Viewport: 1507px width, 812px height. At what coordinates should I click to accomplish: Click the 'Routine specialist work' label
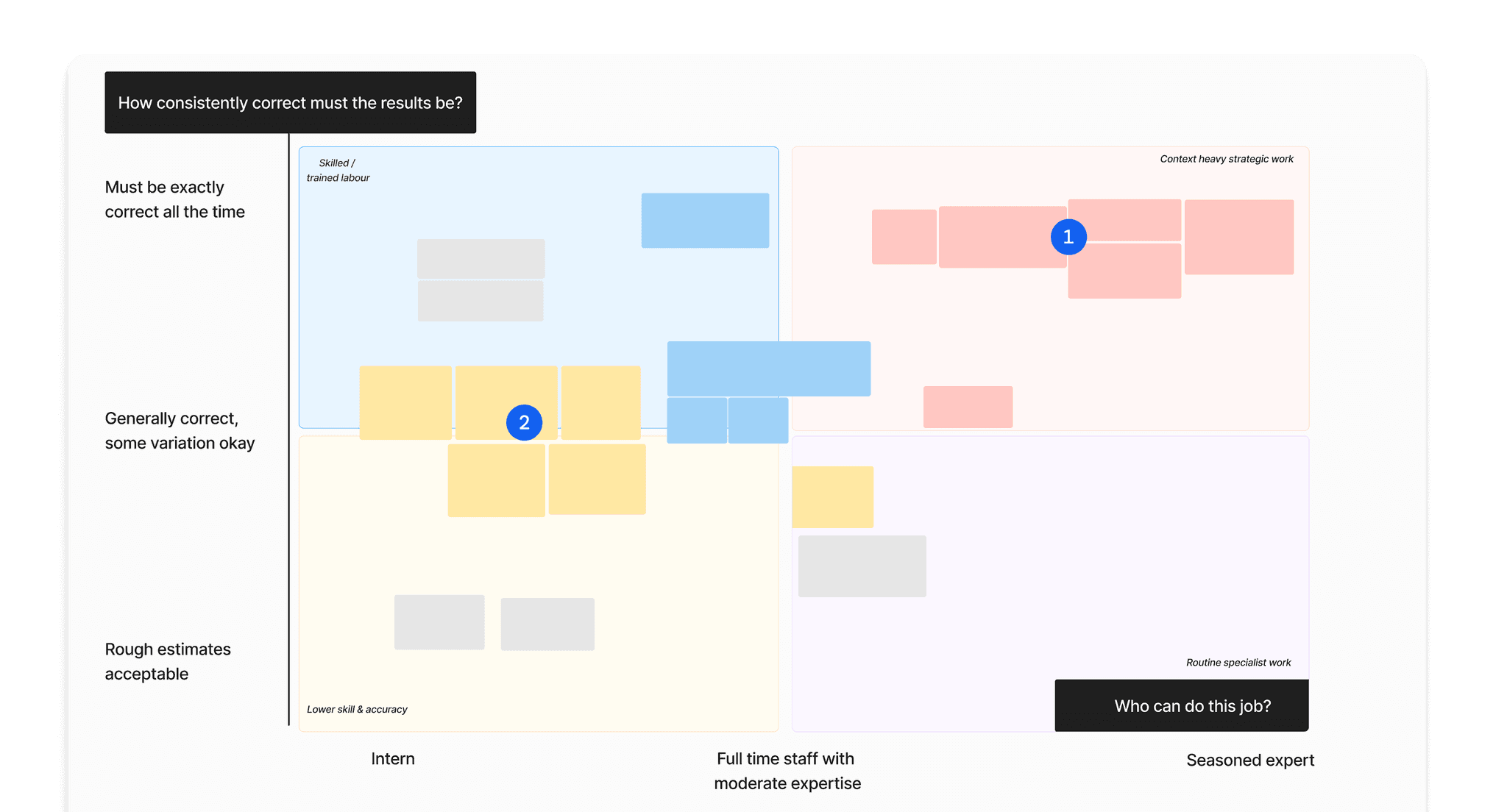coord(1238,663)
